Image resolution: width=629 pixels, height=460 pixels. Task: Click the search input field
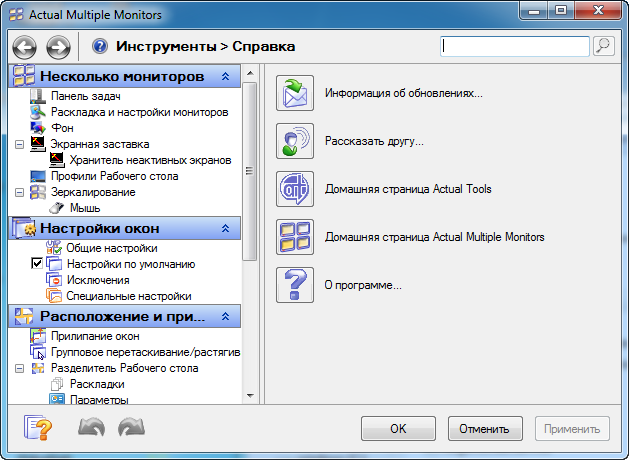[515, 46]
